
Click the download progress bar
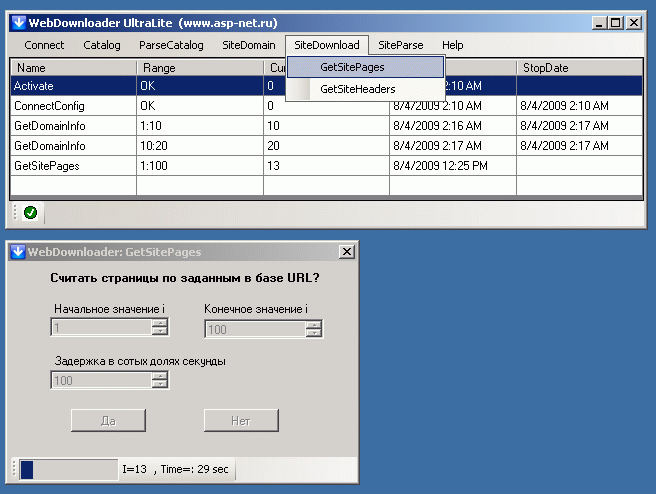69,469
